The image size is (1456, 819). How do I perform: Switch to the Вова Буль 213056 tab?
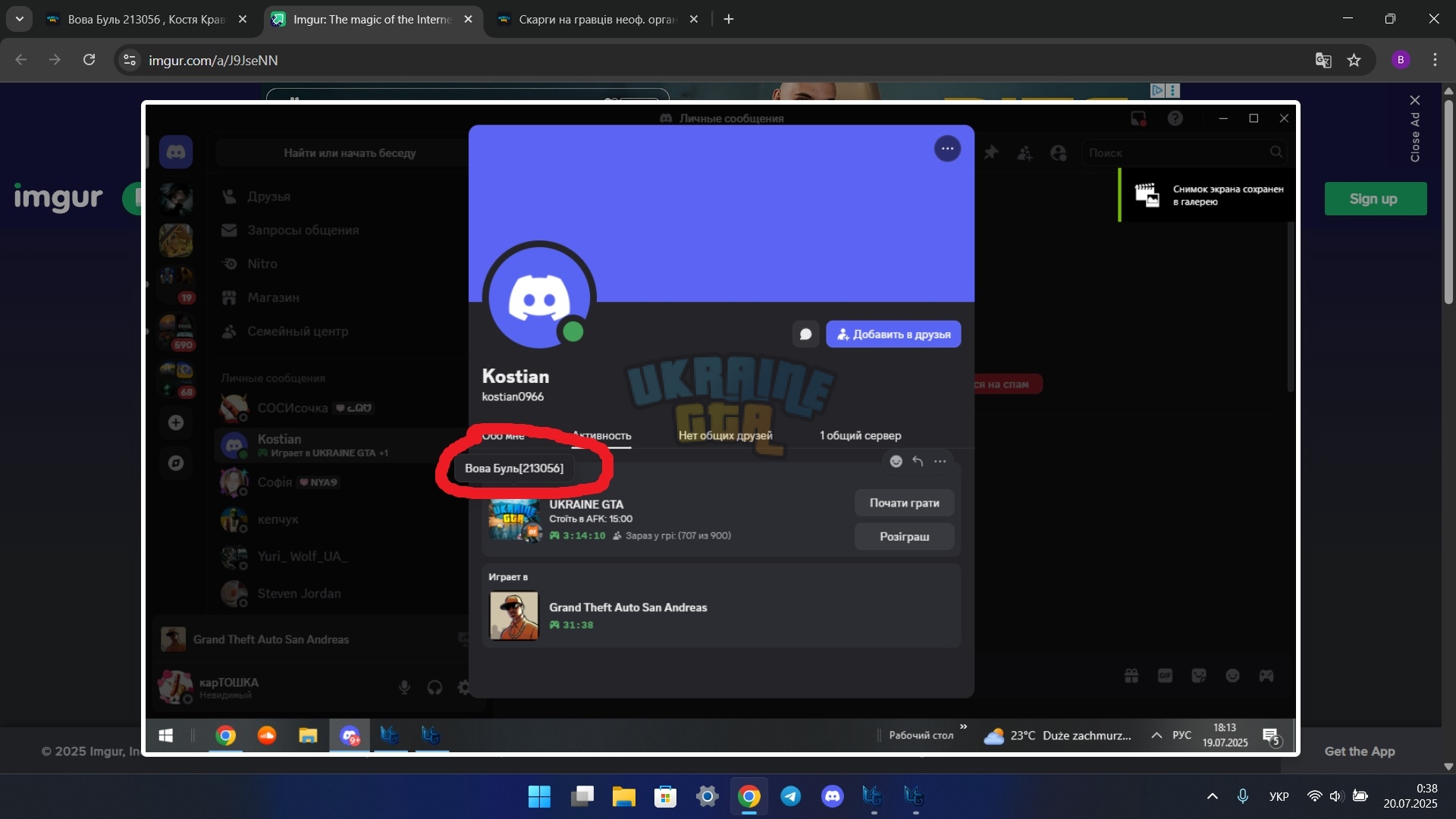(x=146, y=19)
